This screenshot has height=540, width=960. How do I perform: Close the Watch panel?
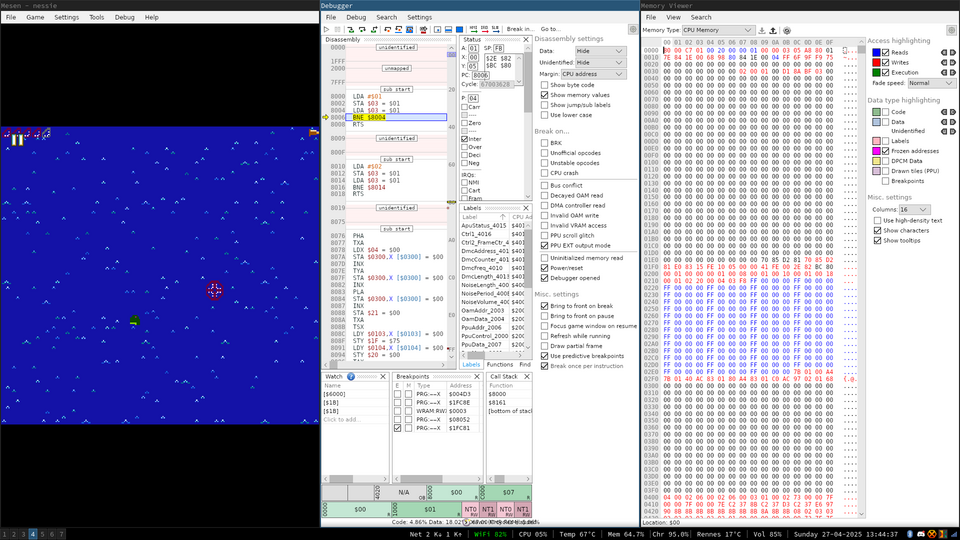[383, 377]
